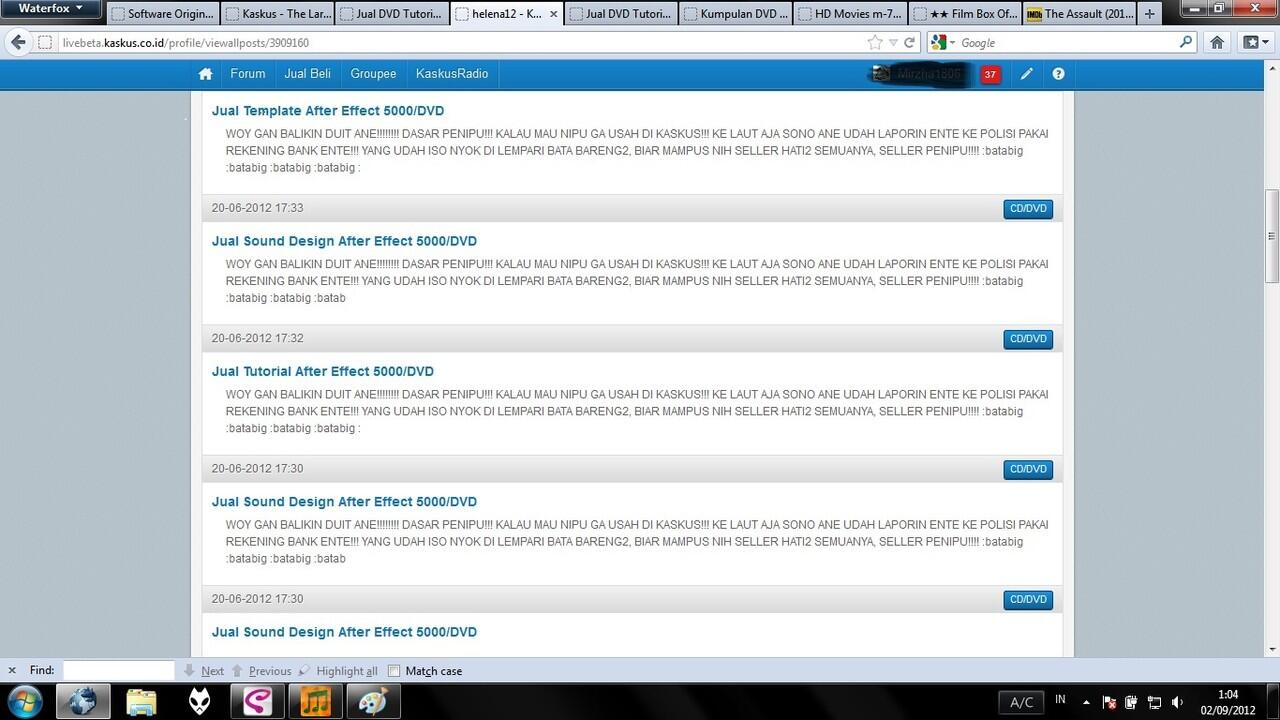Viewport: 1280px width, 720px height.
Task: Open the Forum menu item
Action: tap(248, 74)
